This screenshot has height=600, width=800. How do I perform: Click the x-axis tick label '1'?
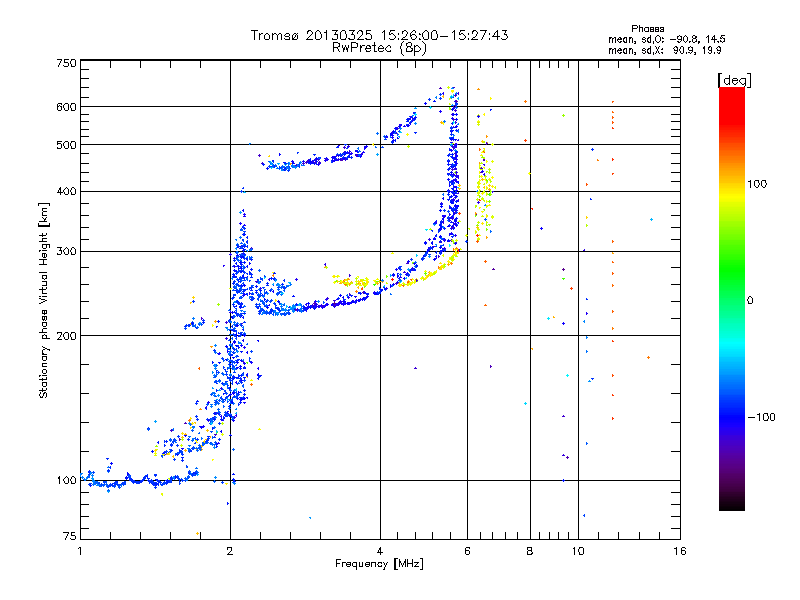tap(80, 551)
